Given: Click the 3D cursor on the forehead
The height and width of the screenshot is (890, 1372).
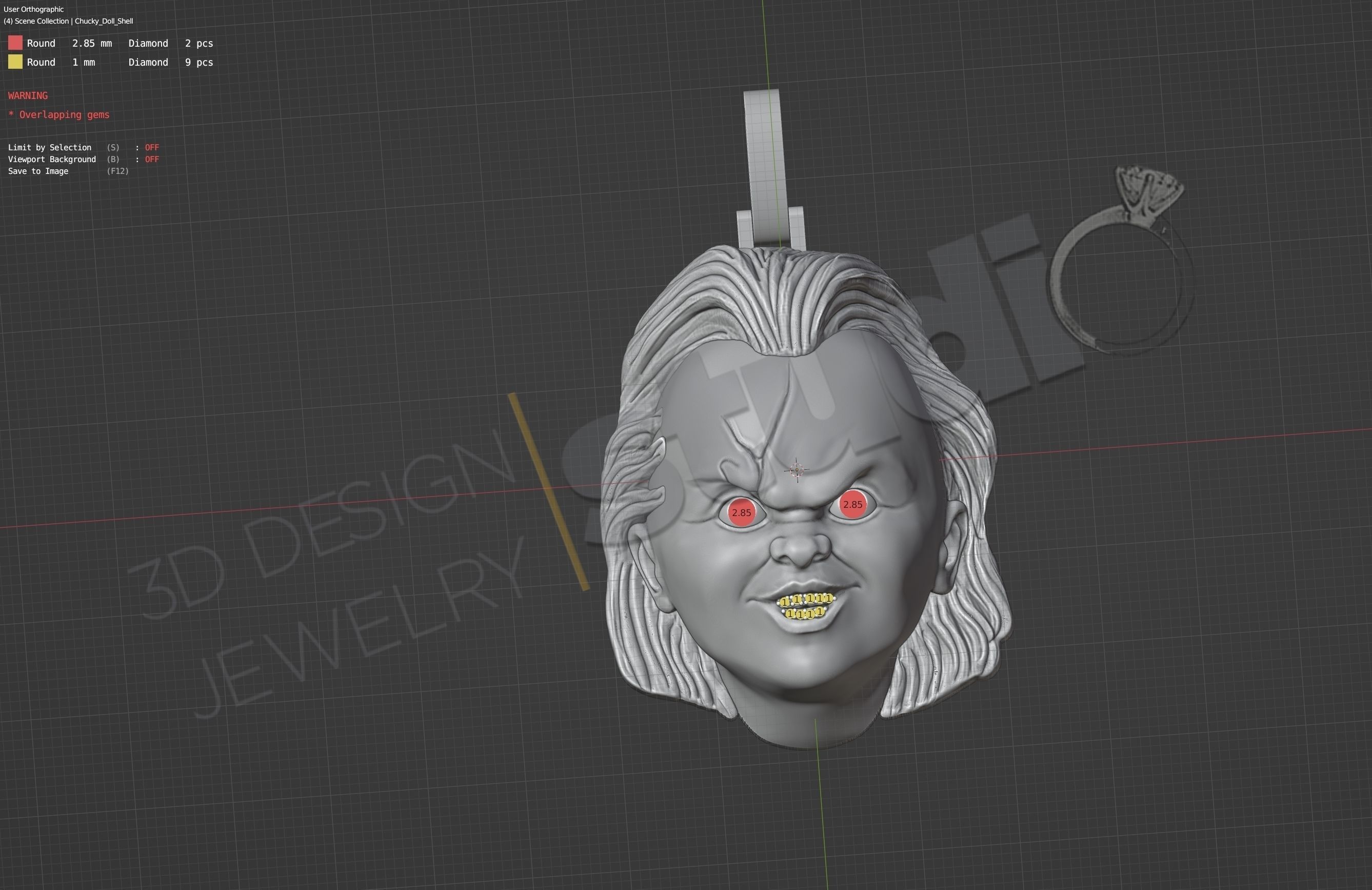Looking at the screenshot, I should pos(797,470).
